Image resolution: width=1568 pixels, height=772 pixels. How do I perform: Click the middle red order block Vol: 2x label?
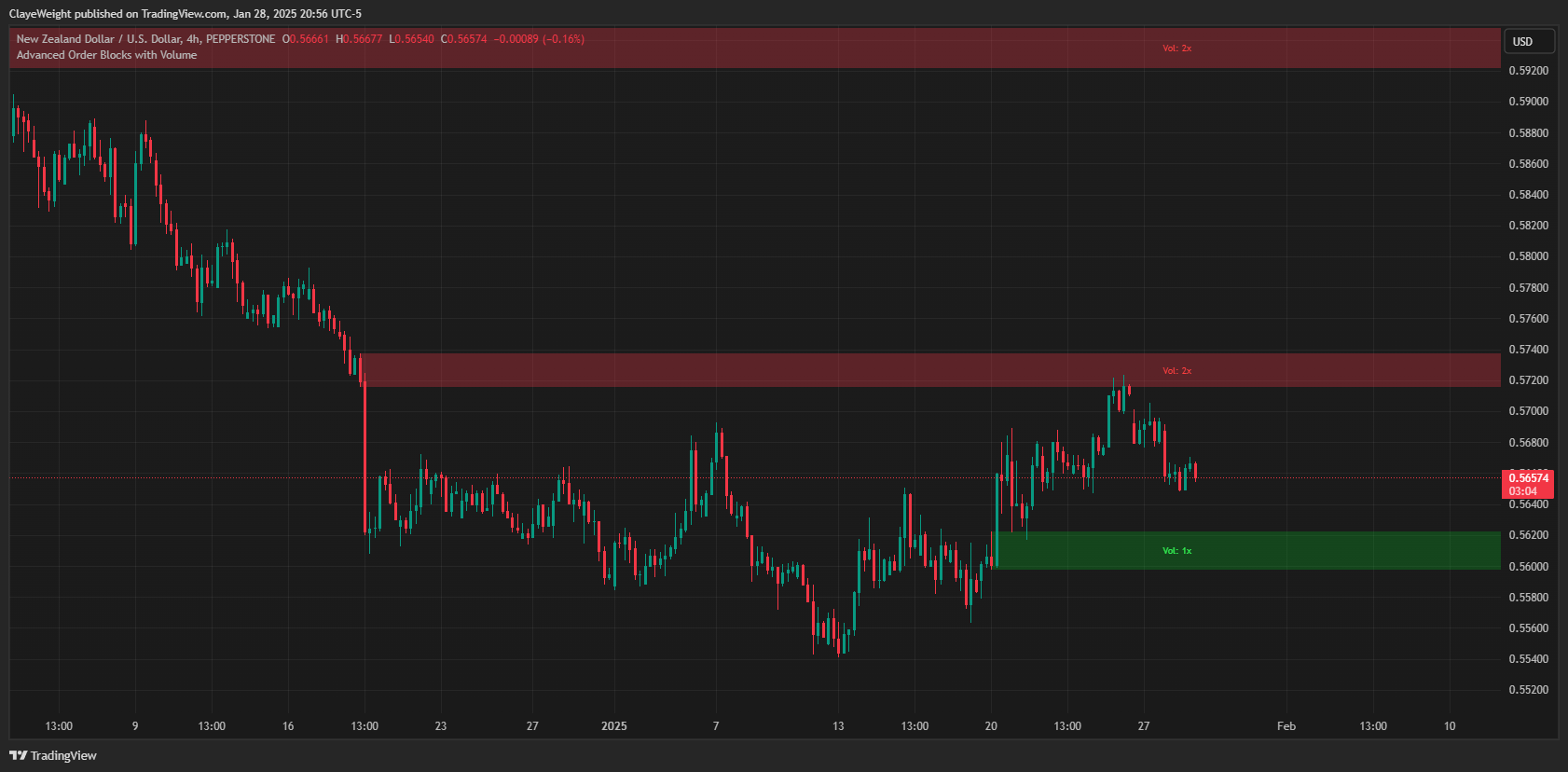pyautogui.click(x=1176, y=371)
